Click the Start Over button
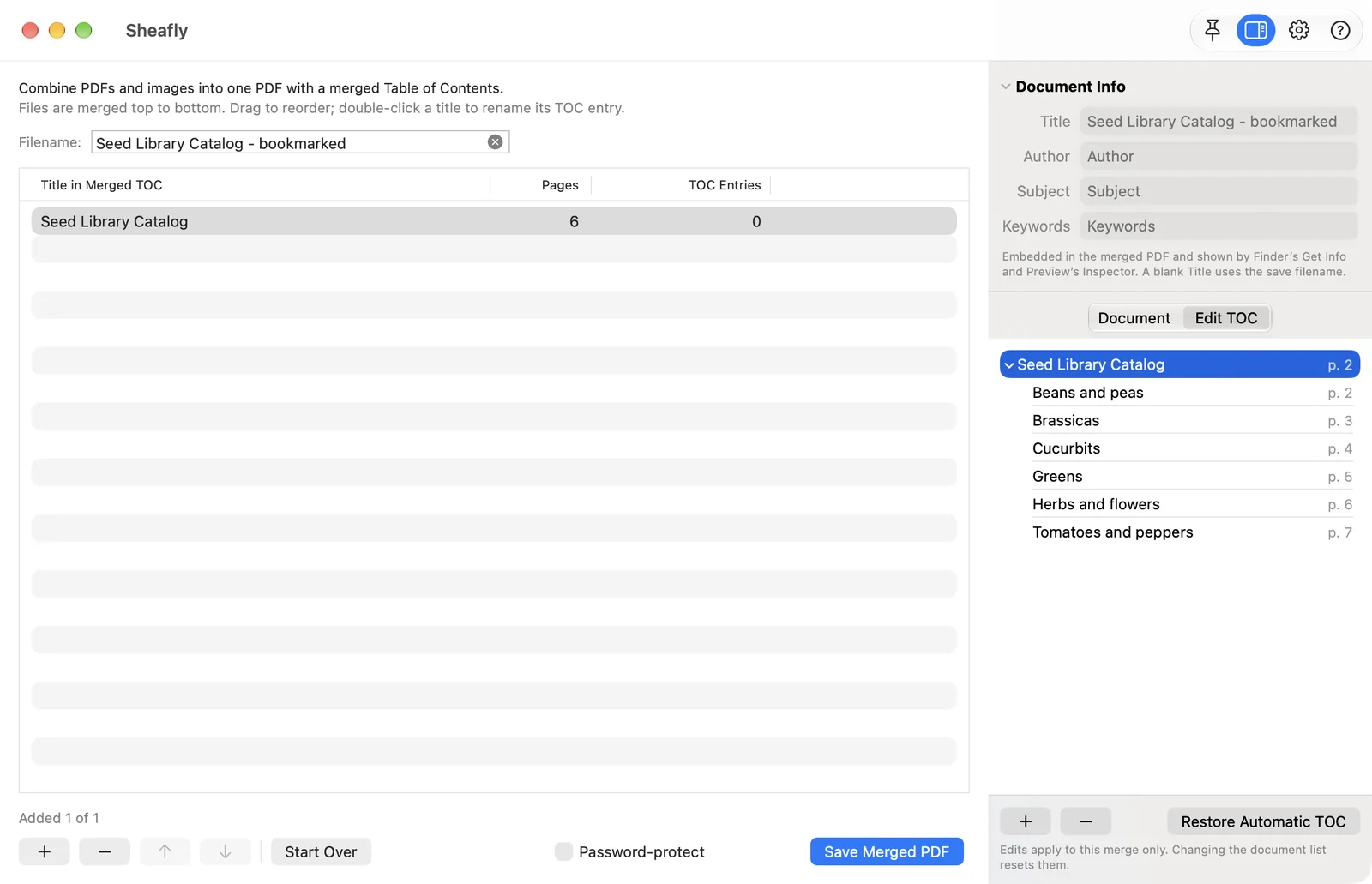 click(x=321, y=851)
